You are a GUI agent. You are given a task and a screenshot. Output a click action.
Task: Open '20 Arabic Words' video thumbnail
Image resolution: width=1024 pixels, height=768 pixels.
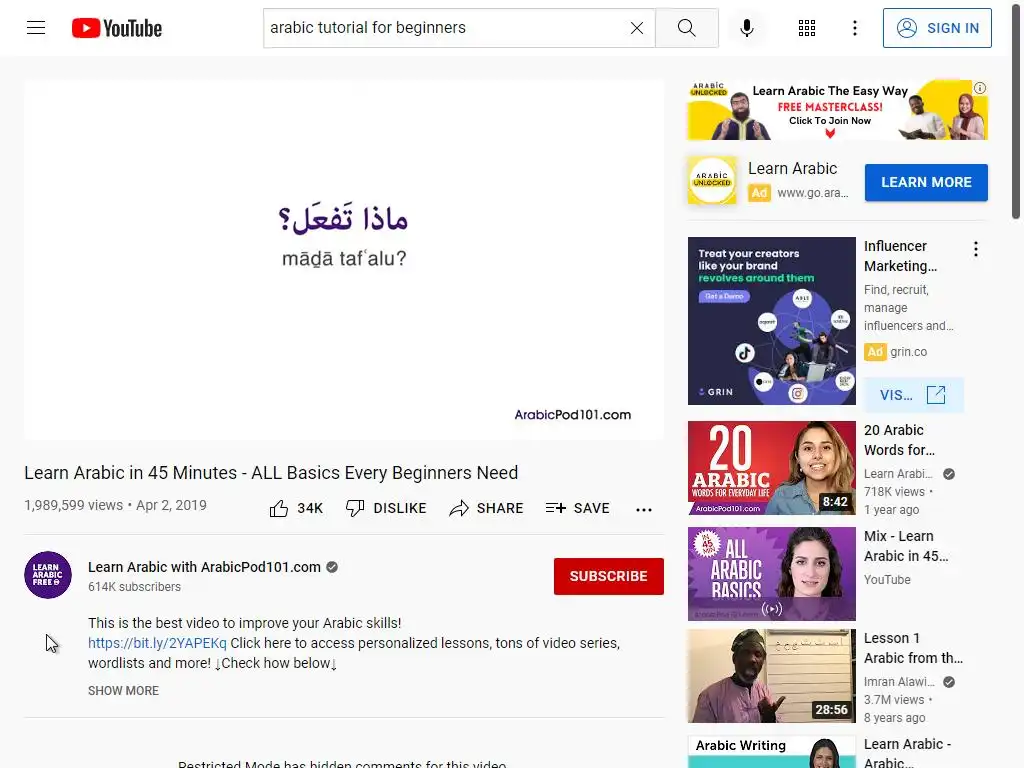pos(771,468)
